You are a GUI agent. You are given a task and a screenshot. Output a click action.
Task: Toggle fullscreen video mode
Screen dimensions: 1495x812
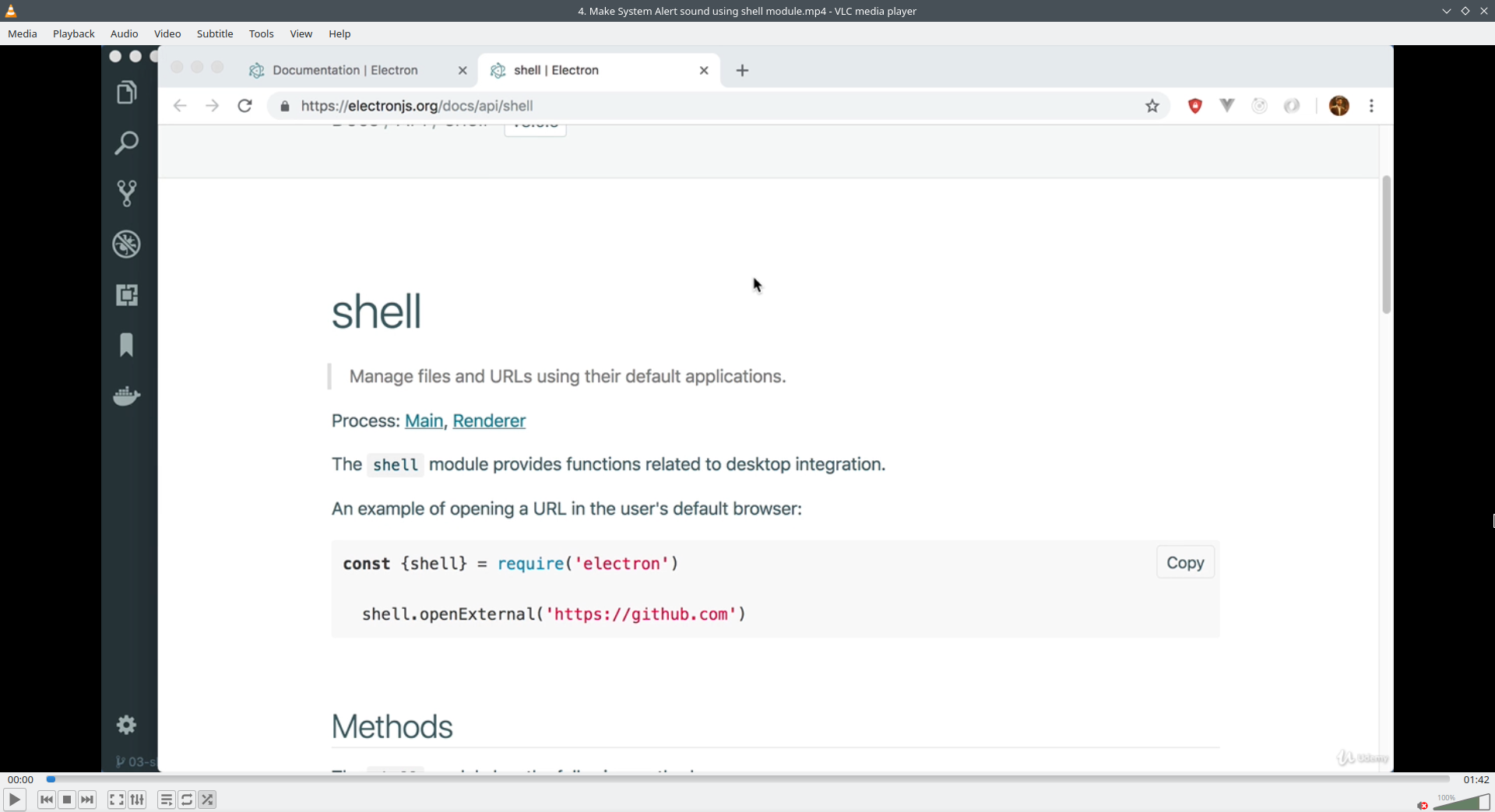pos(117,800)
